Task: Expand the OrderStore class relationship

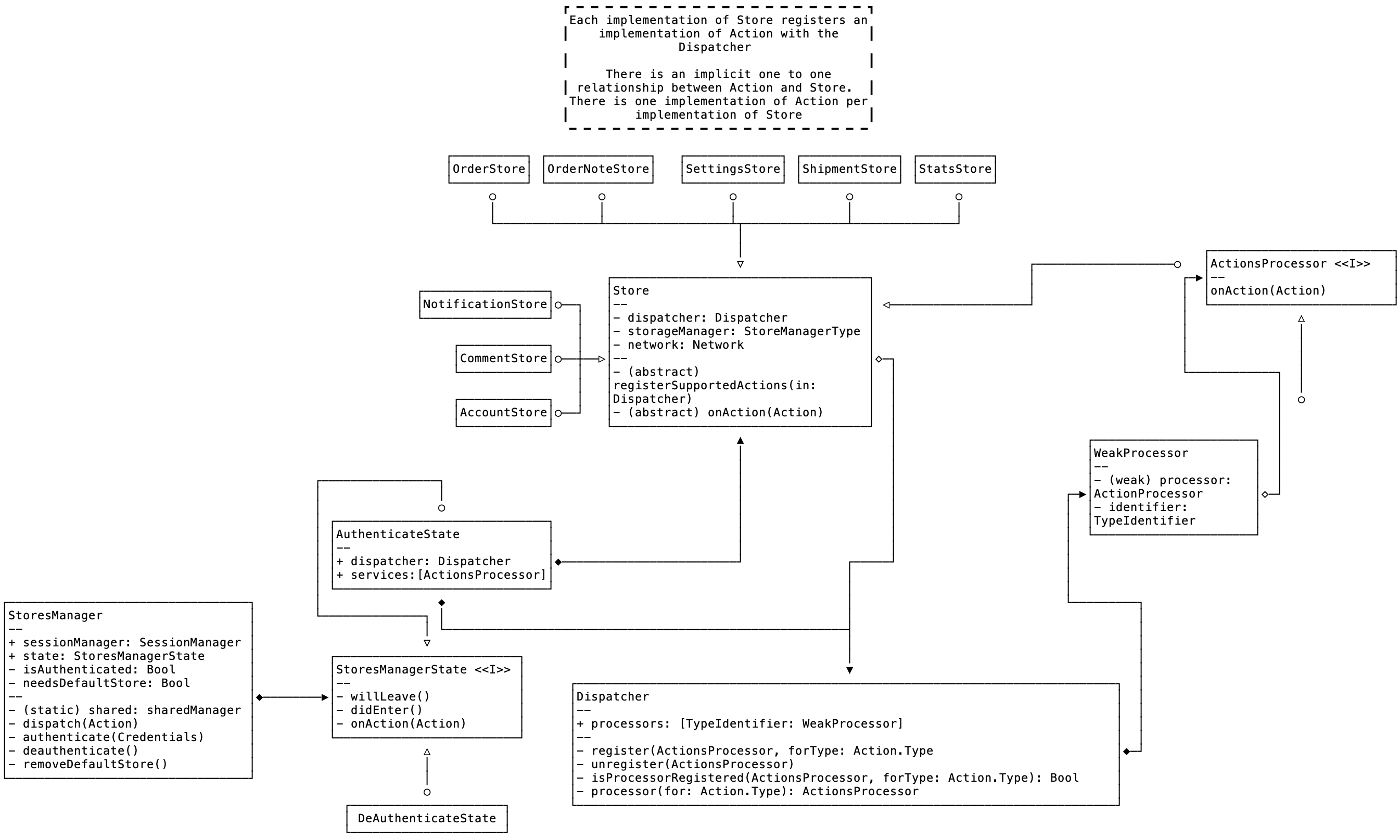Action: point(492,197)
